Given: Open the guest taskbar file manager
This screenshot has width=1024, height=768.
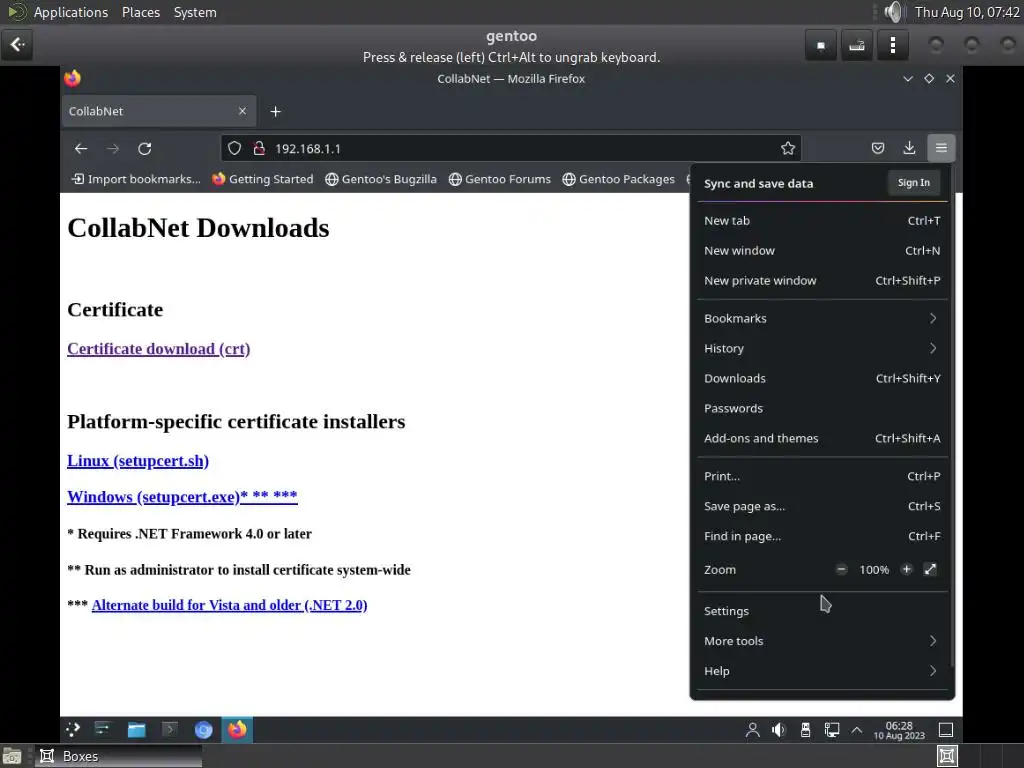Looking at the screenshot, I should coord(136,729).
